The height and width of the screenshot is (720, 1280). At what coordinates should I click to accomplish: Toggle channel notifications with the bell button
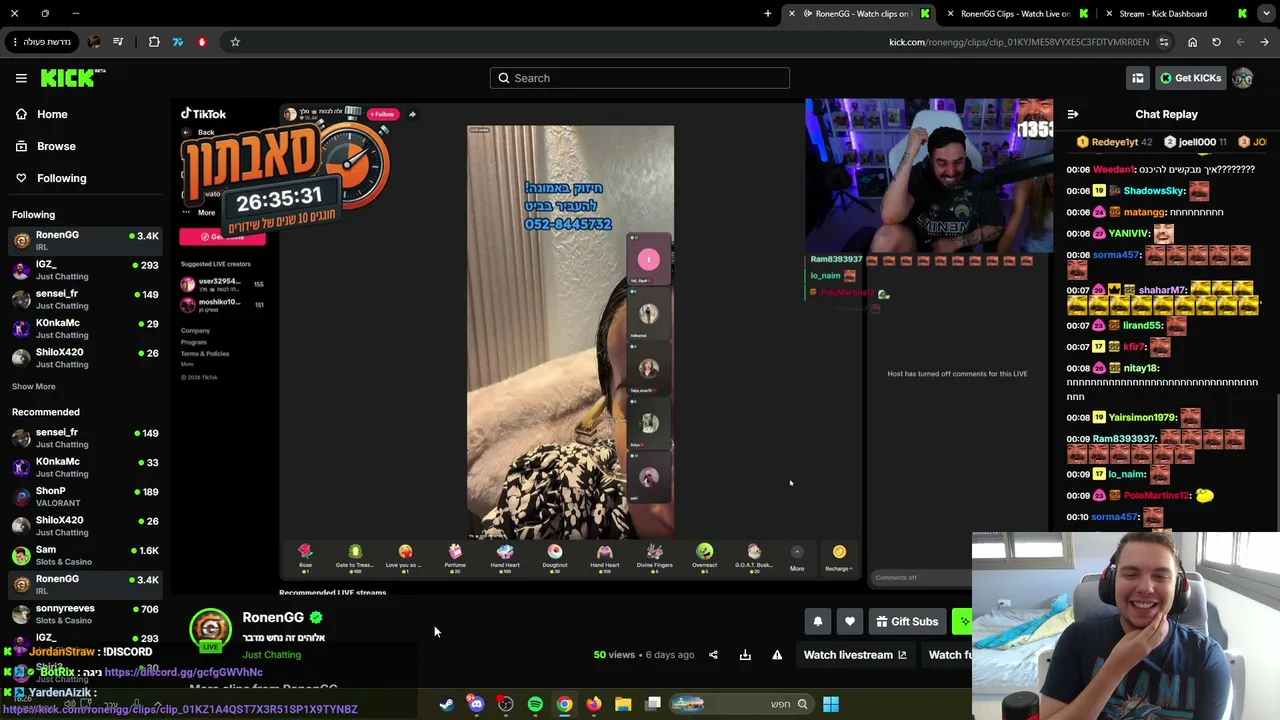818,622
